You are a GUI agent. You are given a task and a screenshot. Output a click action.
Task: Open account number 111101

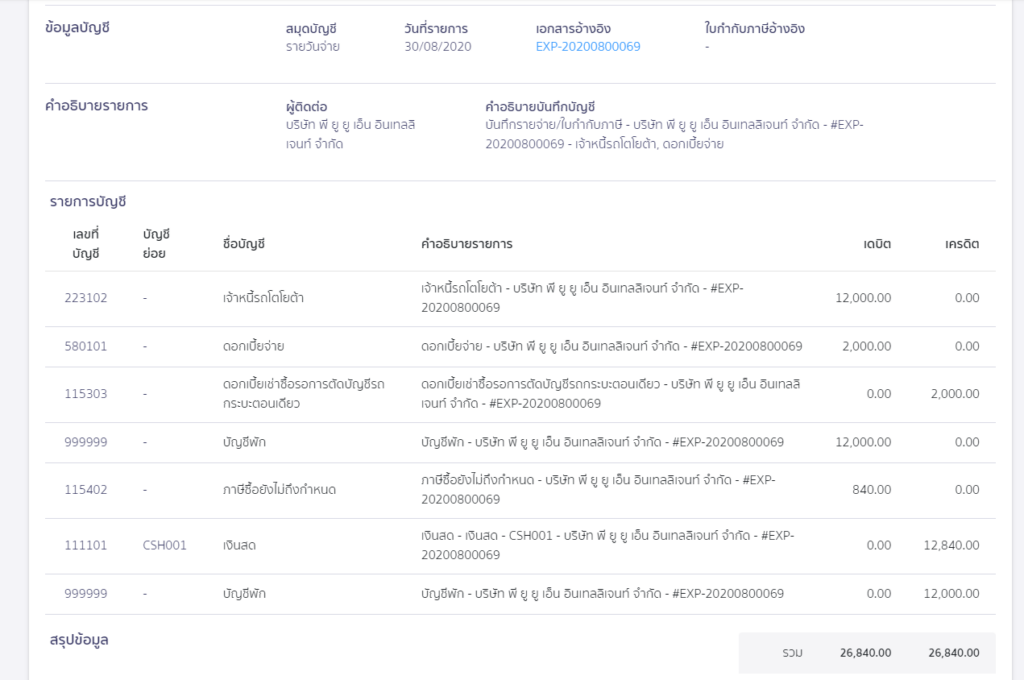86,545
